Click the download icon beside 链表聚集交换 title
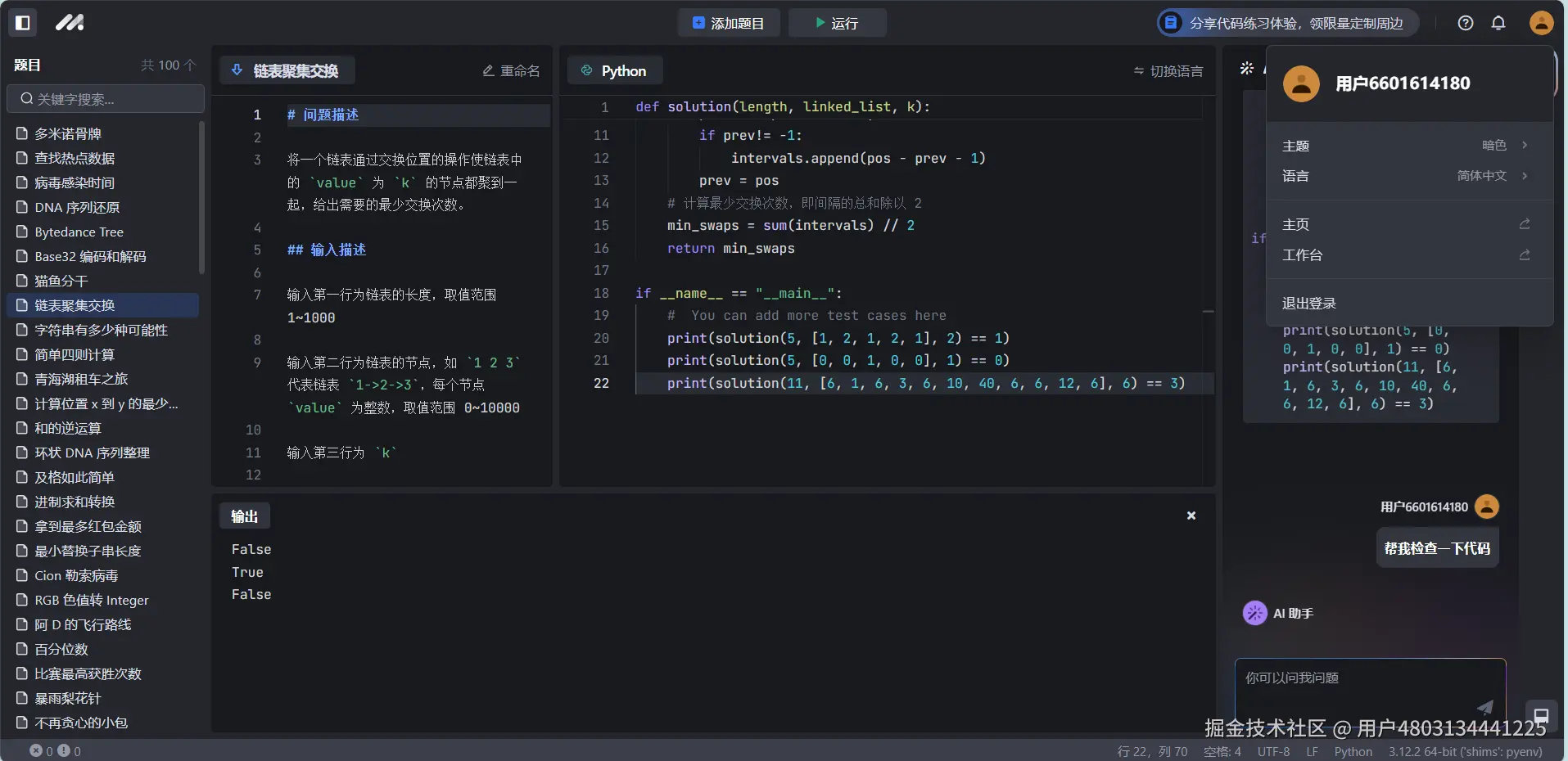The width and height of the screenshot is (1568, 761). (x=236, y=70)
